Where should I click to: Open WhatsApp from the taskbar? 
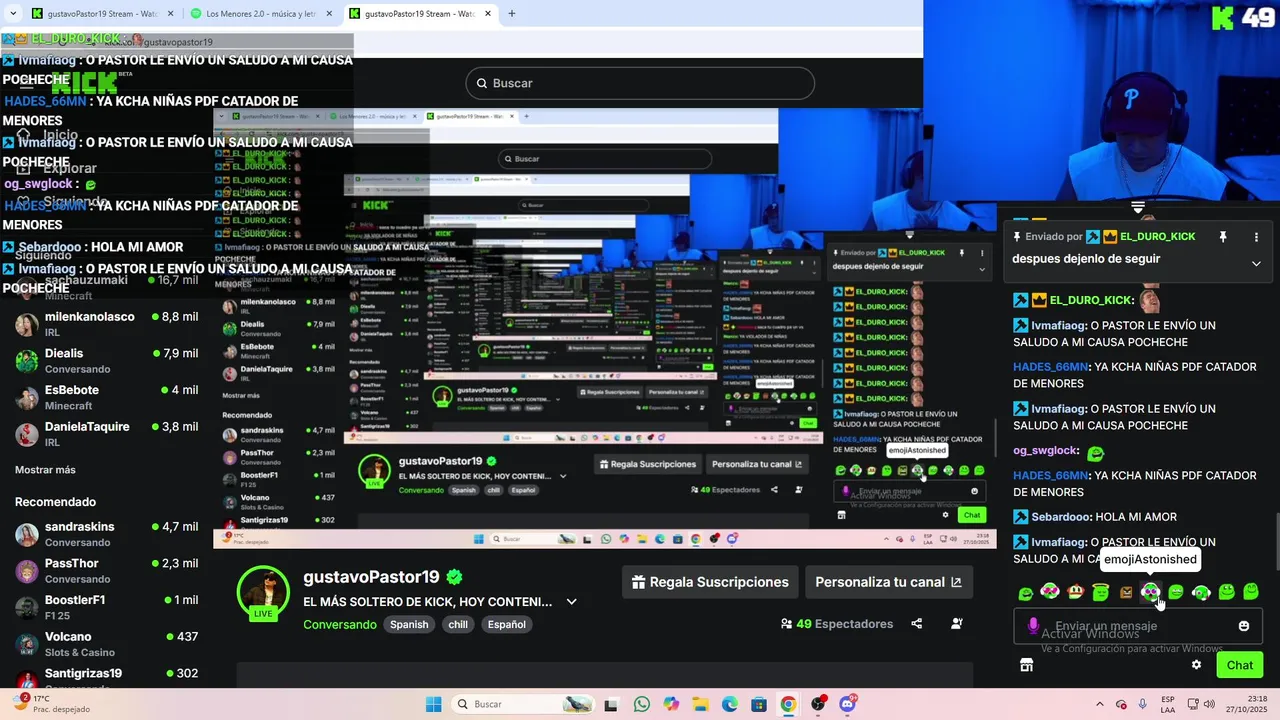(641, 704)
